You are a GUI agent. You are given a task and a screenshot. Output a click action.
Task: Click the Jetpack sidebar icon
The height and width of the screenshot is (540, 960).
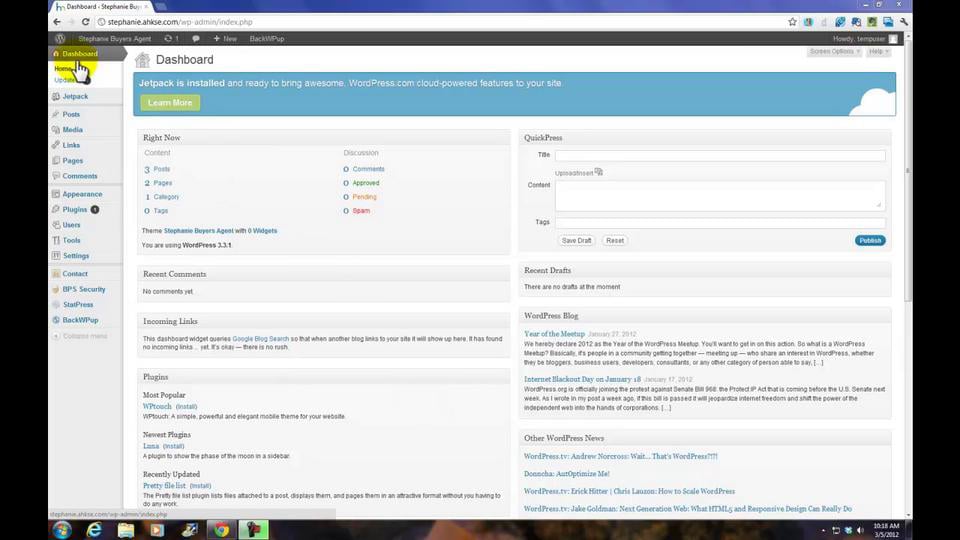point(56,96)
